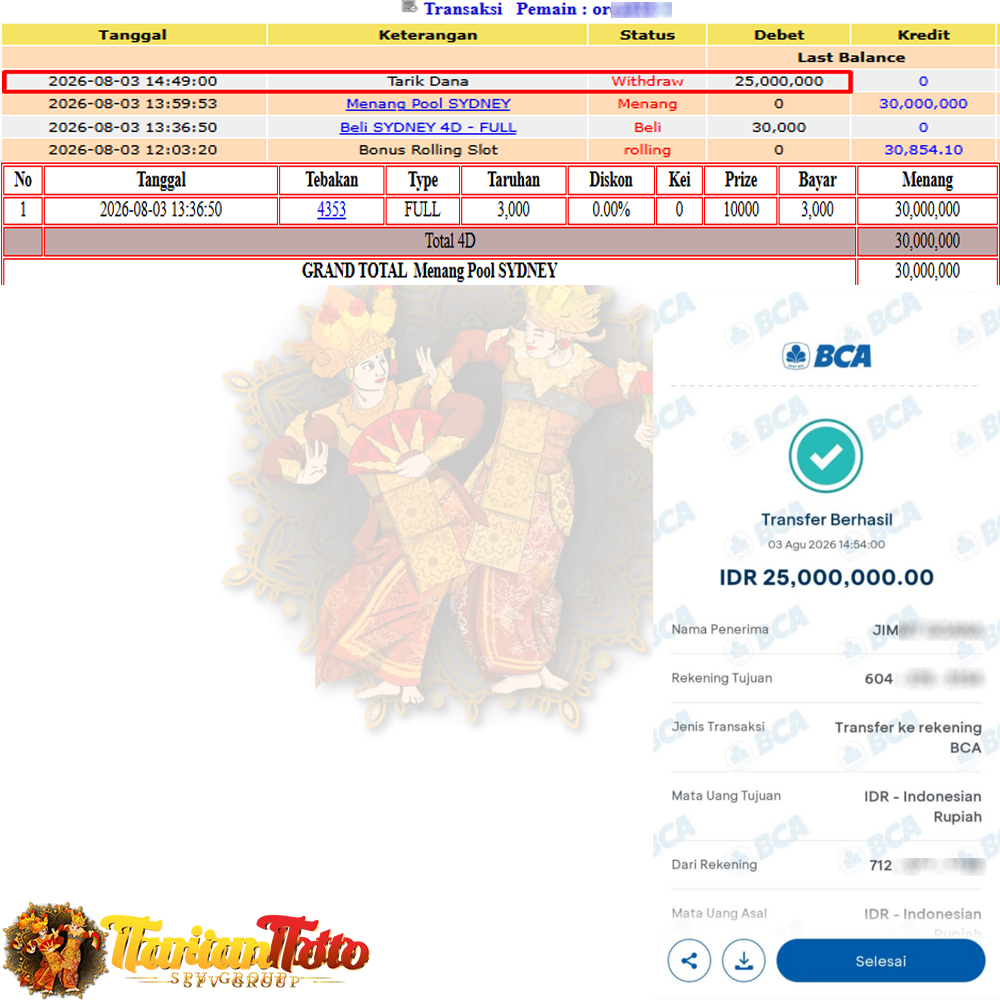Viewport: 1000px width, 1000px height.
Task: Tap the download receipt icon
Action: click(743, 960)
